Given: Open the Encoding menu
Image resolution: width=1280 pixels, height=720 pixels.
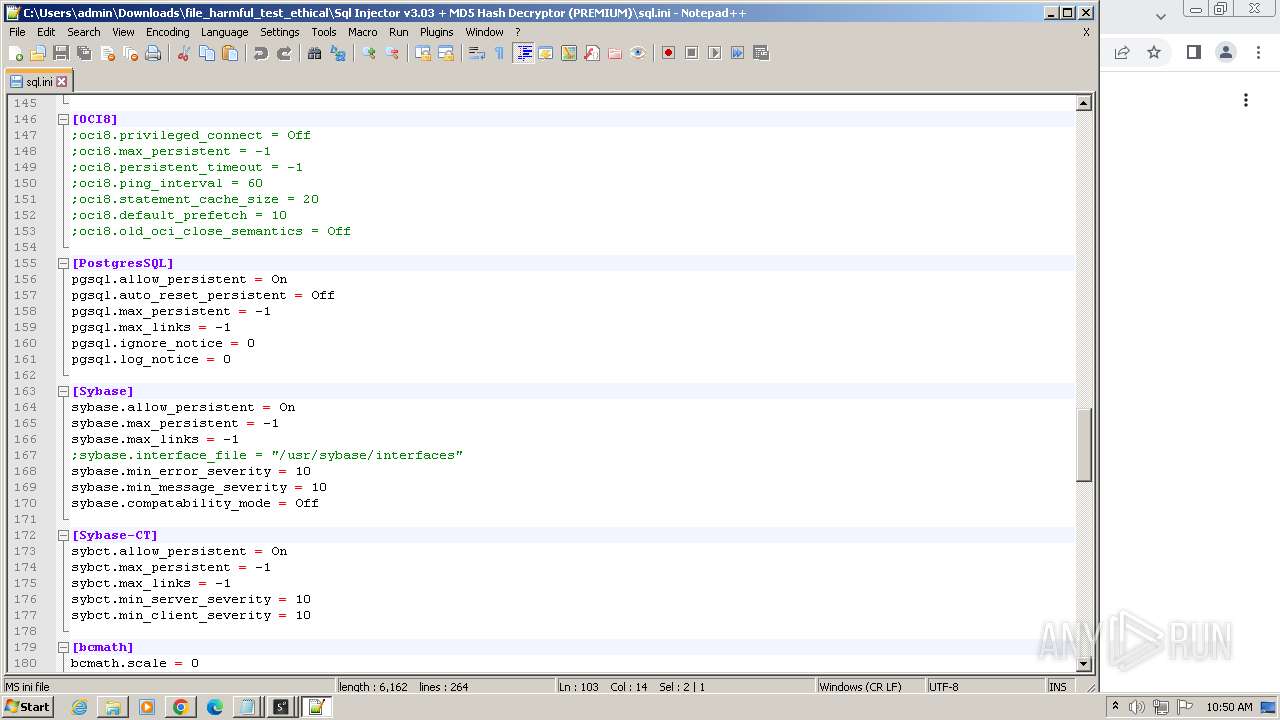Looking at the screenshot, I should point(167,32).
